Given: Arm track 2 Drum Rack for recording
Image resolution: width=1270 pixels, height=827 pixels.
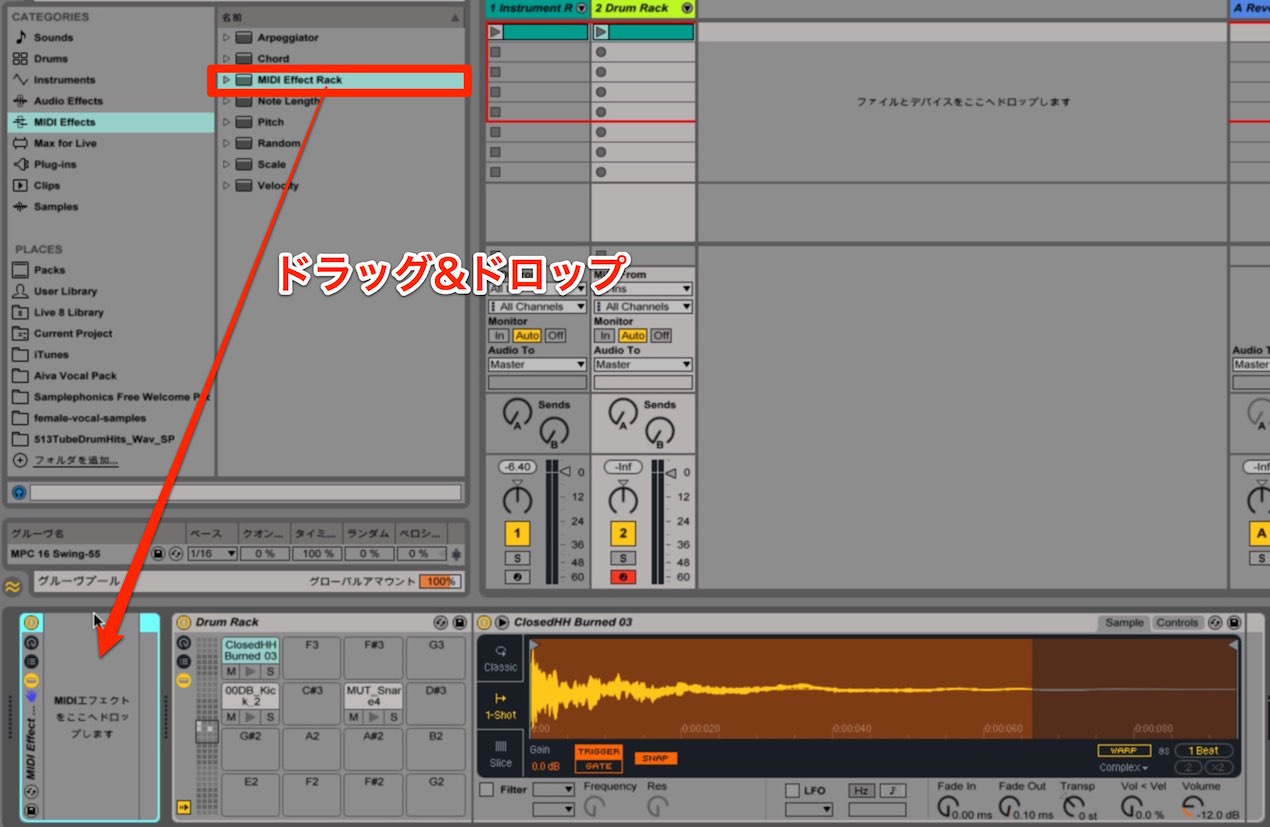Looking at the screenshot, I should (623, 577).
